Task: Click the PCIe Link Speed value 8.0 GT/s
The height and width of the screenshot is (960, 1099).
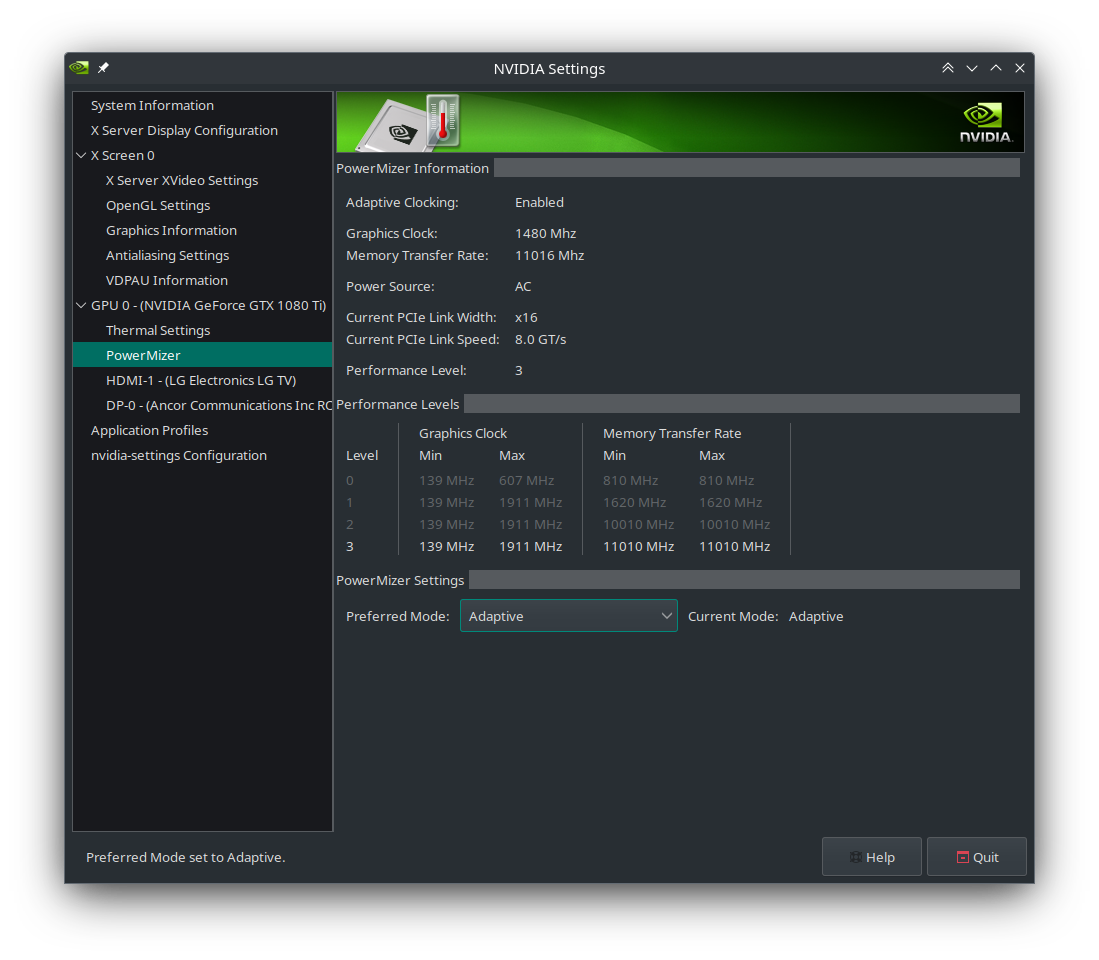Action: coord(540,340)
